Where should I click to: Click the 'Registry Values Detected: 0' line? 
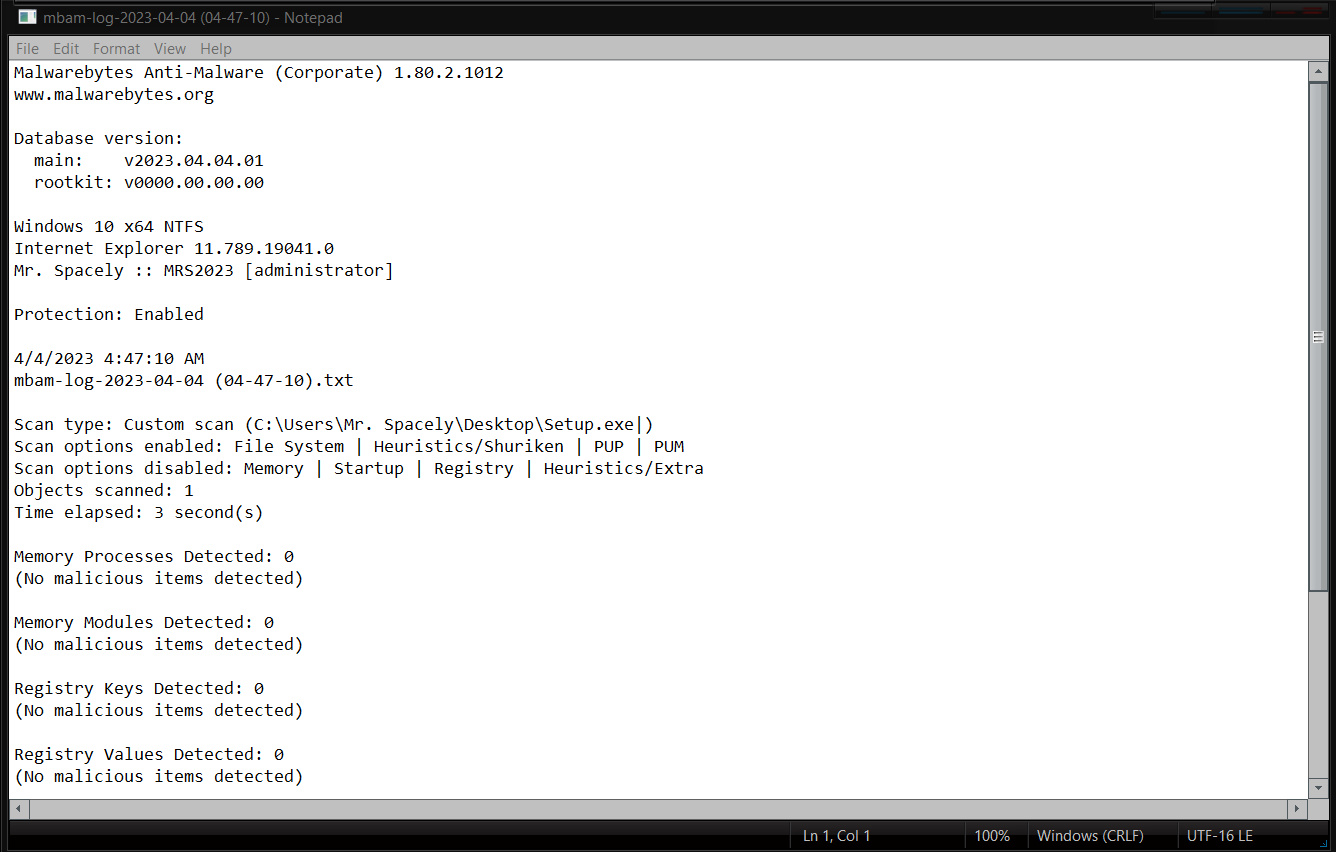point(149,755)
